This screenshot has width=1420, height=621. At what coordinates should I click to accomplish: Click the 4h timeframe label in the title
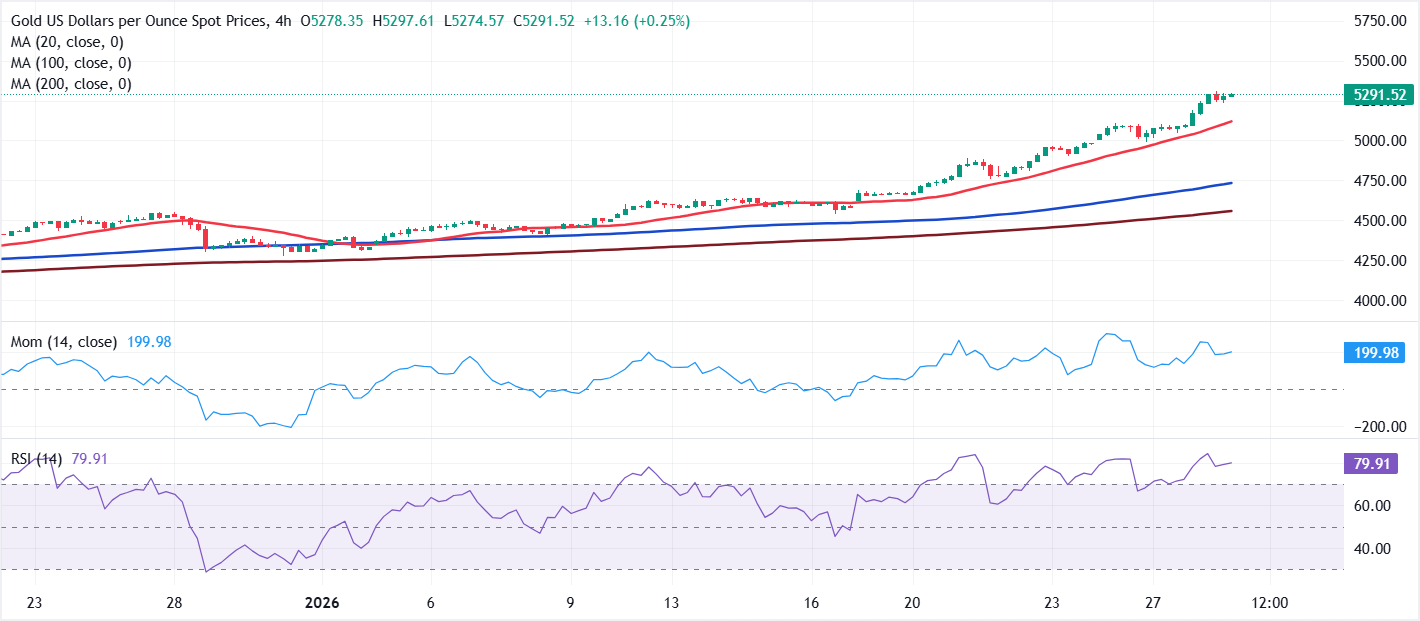click(x=285, y=19)
